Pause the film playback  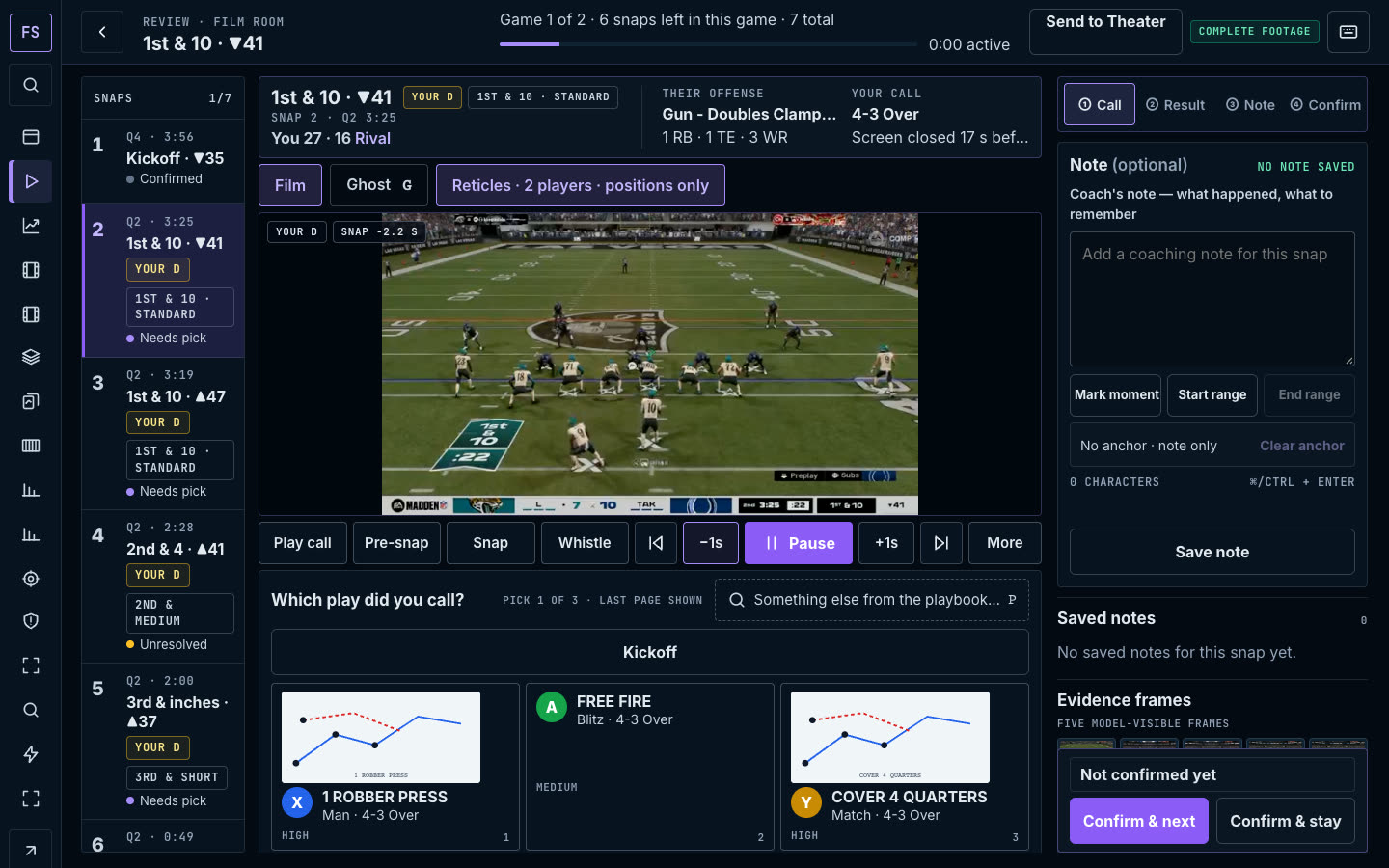click(799, 543)
